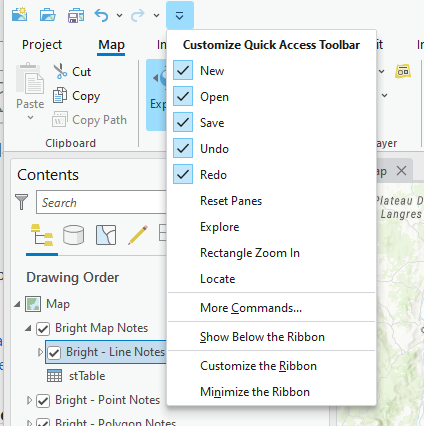Screen dimensions: 424x426
Task: Uncheck New in Quick Access Toolbar menu
Action: pos(183,70)
